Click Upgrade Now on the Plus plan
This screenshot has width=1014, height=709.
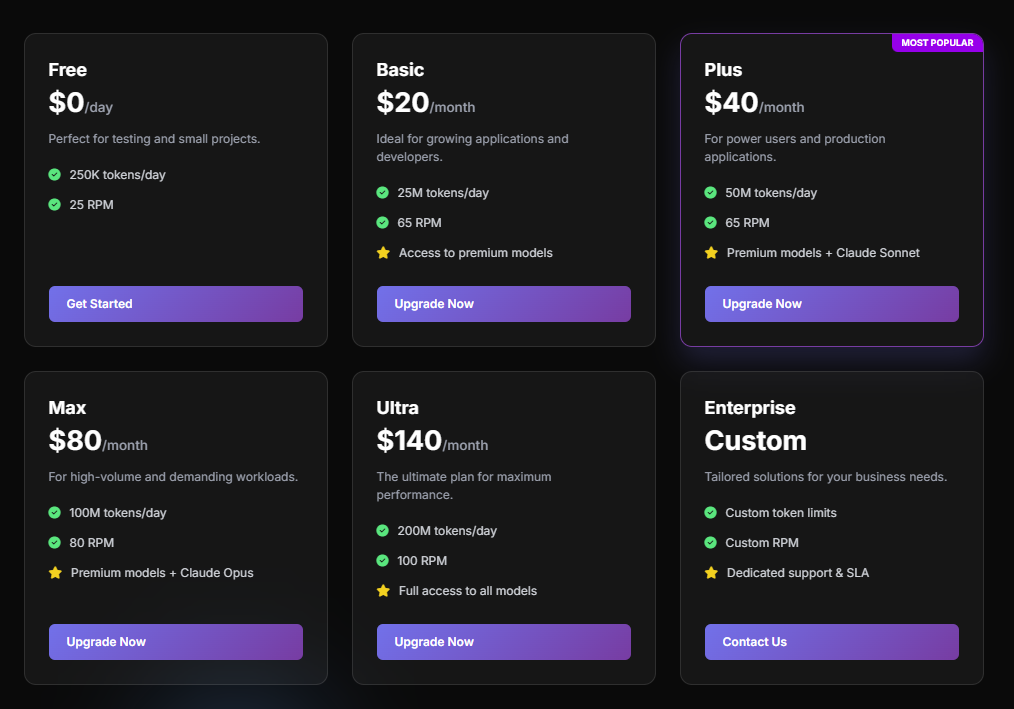831,304
